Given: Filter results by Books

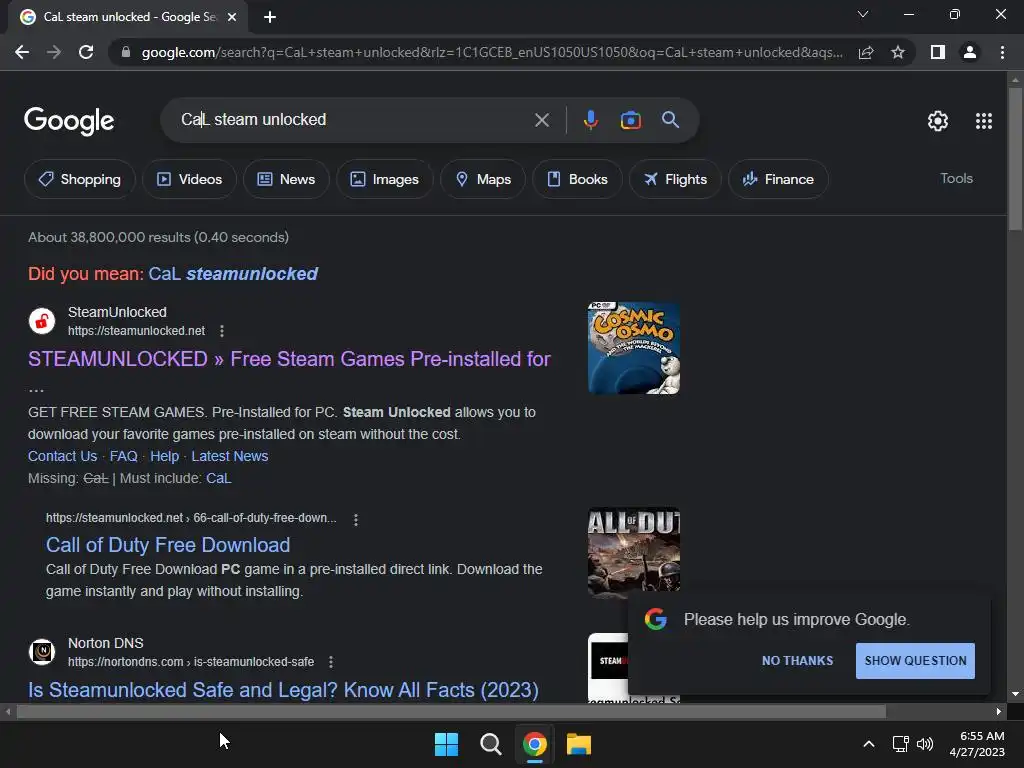Looking at the screenshot, I should pos(577,179).
